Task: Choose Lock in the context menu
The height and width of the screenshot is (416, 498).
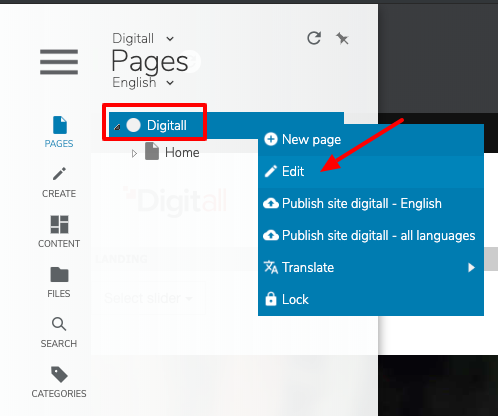Action: 371,300
